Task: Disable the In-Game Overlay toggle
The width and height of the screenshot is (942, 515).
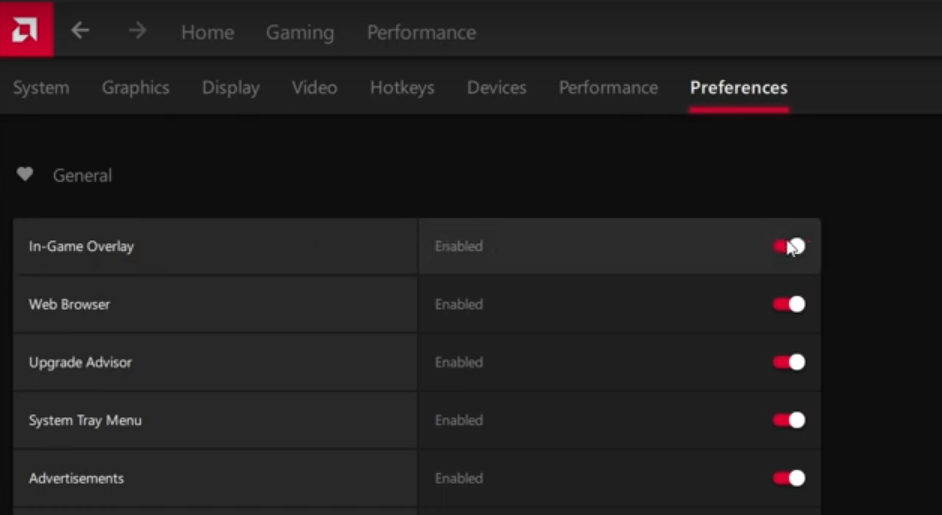Action: tap(789, 246)
